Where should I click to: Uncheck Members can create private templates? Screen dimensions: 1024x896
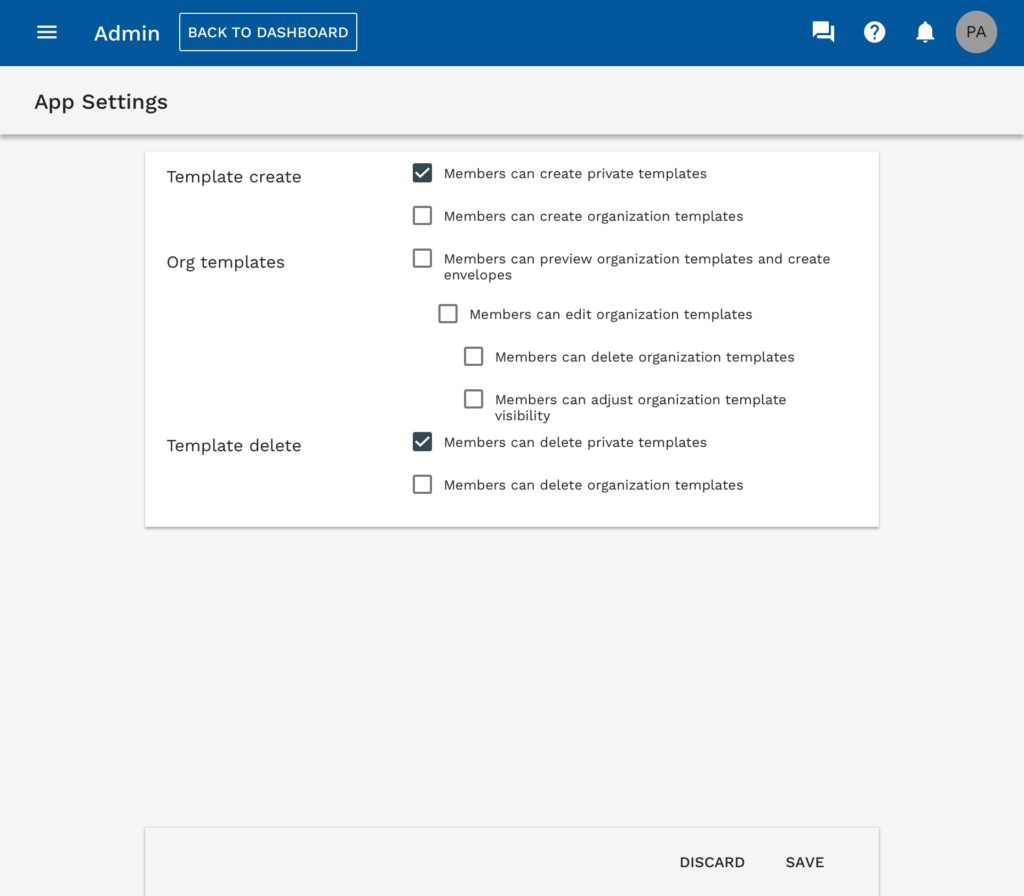pyautogui.click(x=423, y=173)
